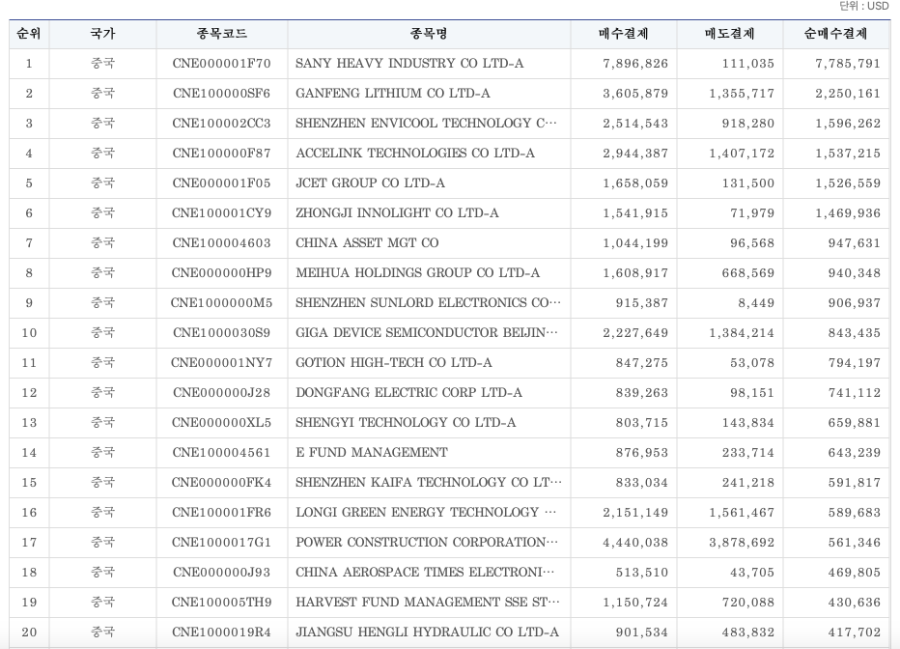Select GANFENG LITHIUM CO LTD-A name

tap(393, 93)
